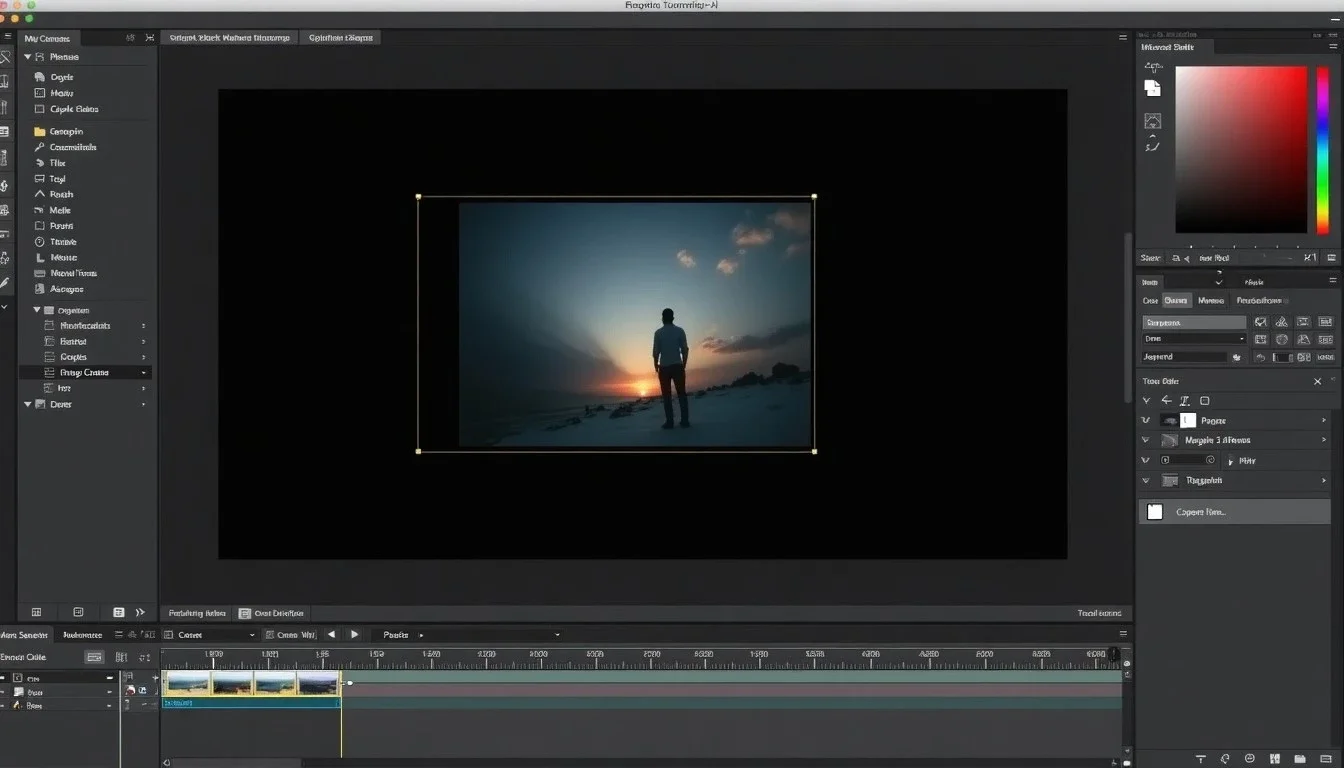Click the top-left selection handle on the canvas
Viewport: 1344px width, 768px height.
click(x=418, y=197)
